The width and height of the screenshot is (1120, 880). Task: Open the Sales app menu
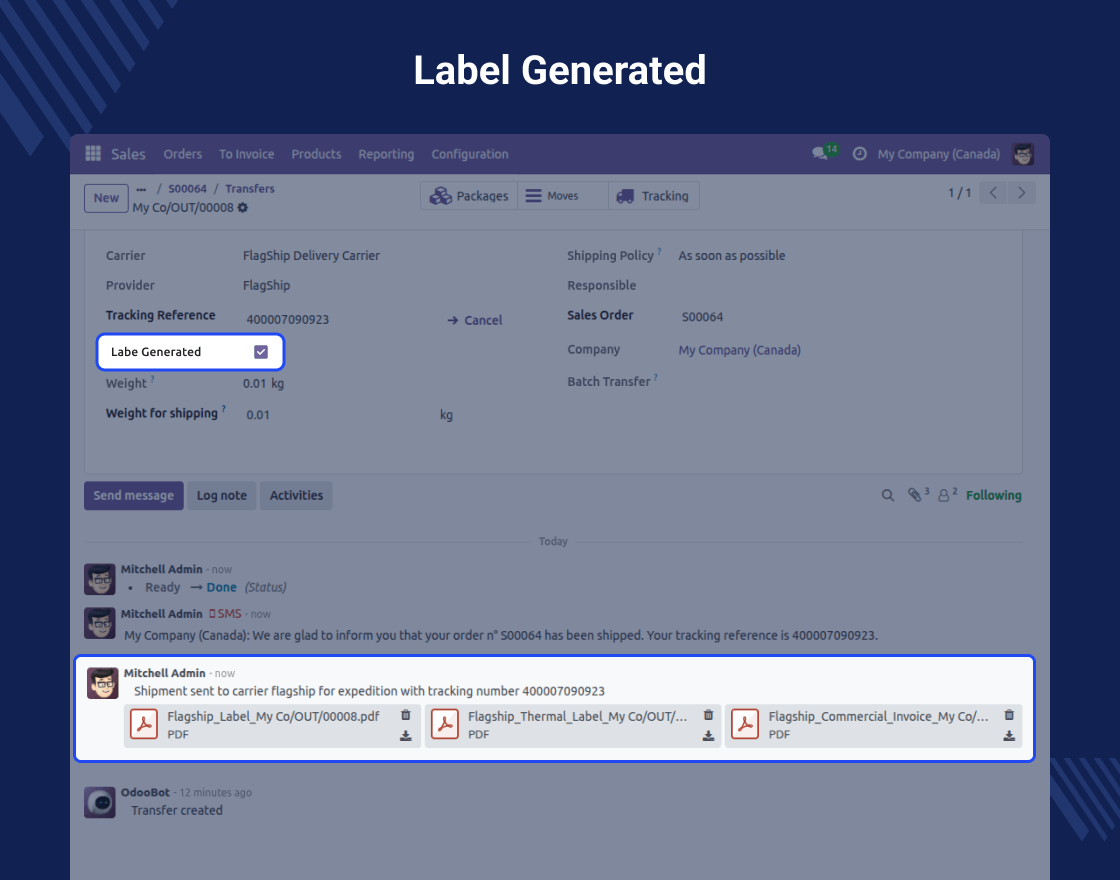coord(128,154)
